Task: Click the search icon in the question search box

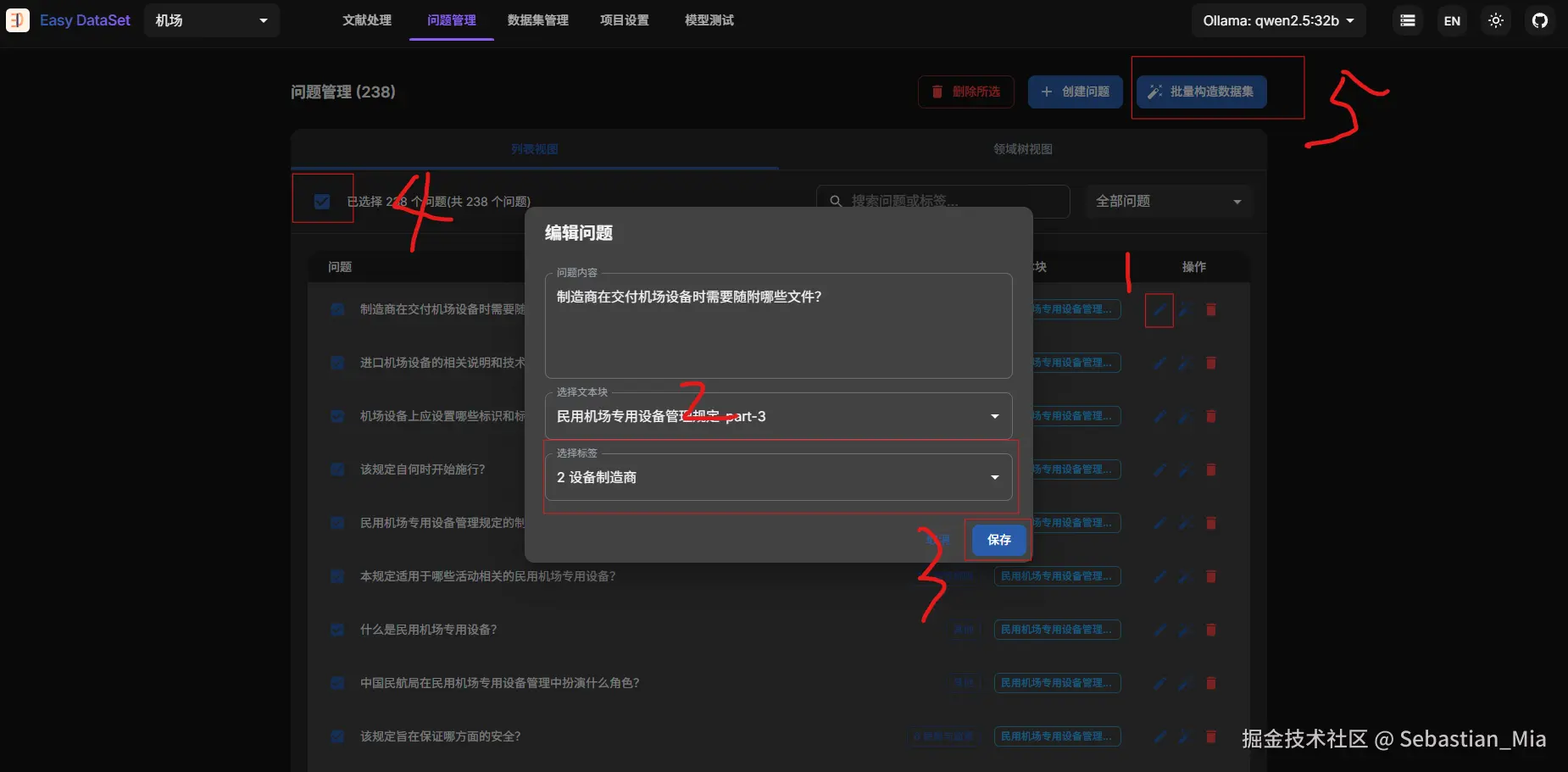Action: click(836, 201)
